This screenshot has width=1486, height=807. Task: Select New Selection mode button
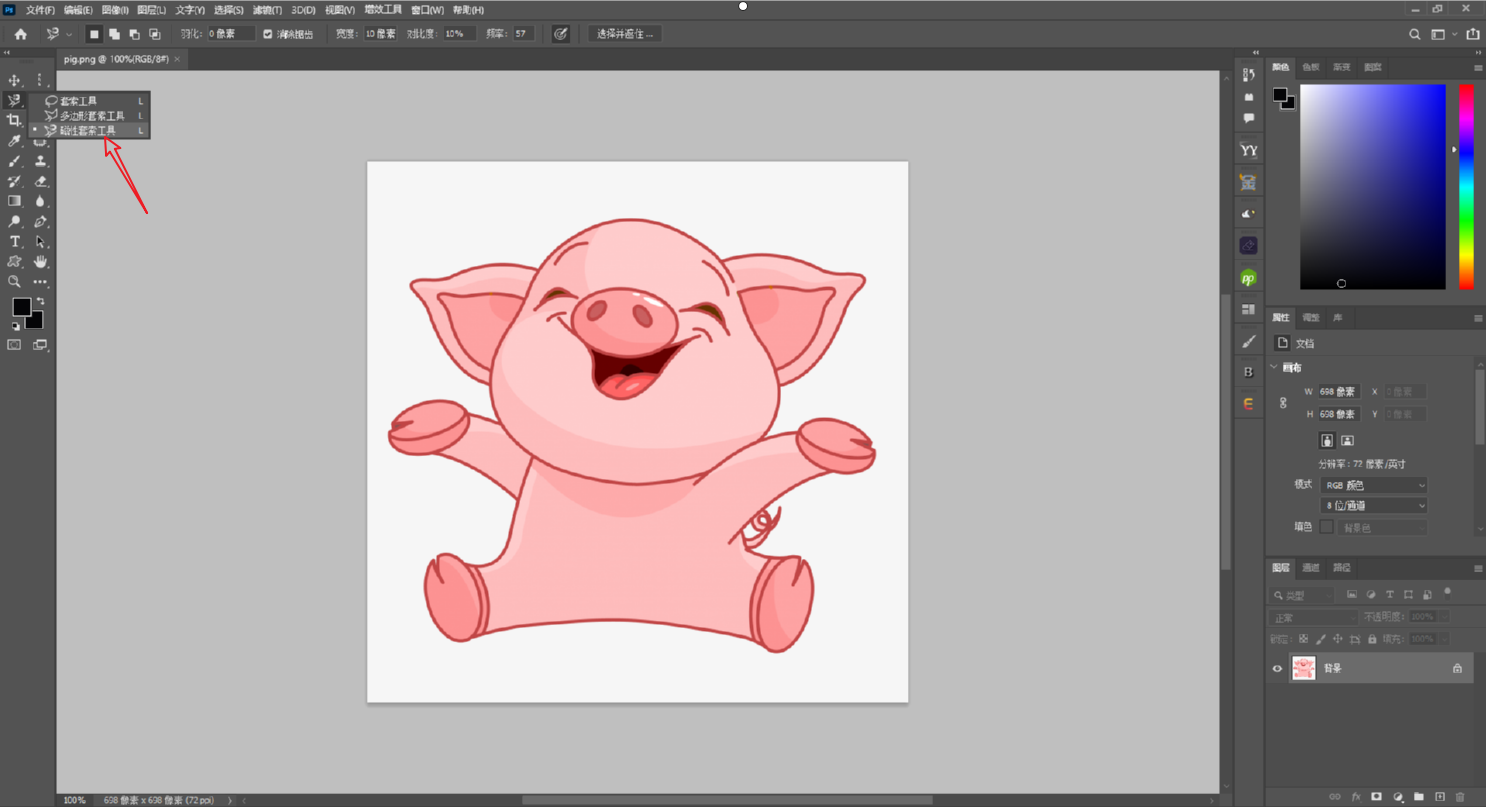(94, 34)
